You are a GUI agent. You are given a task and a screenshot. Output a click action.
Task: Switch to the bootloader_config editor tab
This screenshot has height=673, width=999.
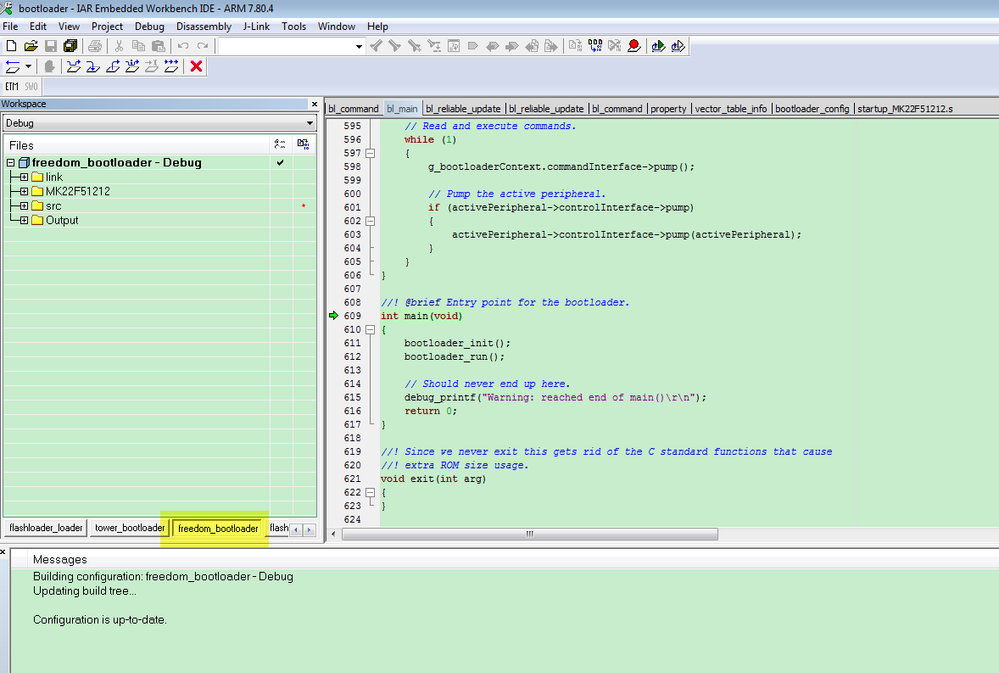tap(811, 108)
